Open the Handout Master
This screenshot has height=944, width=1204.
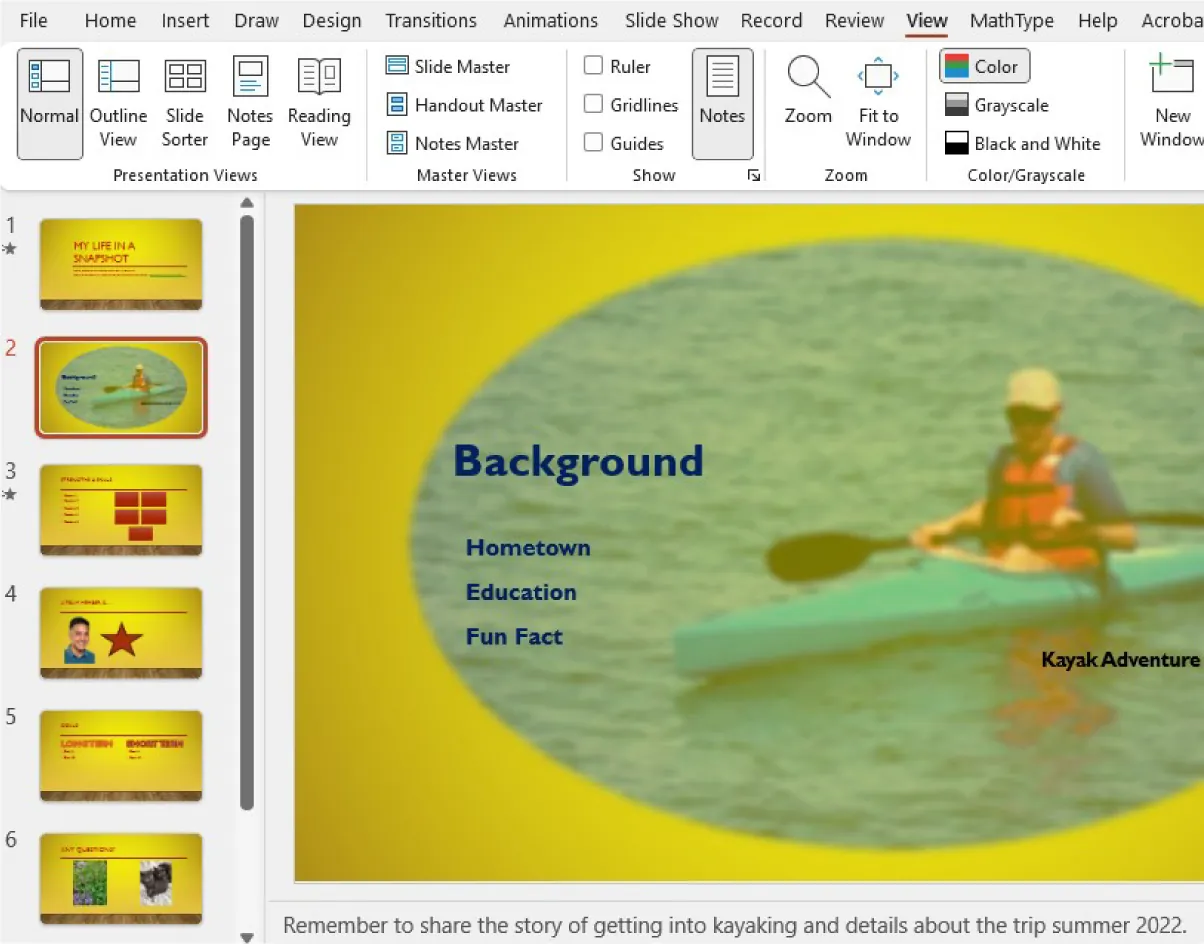[x=464, y=105]
